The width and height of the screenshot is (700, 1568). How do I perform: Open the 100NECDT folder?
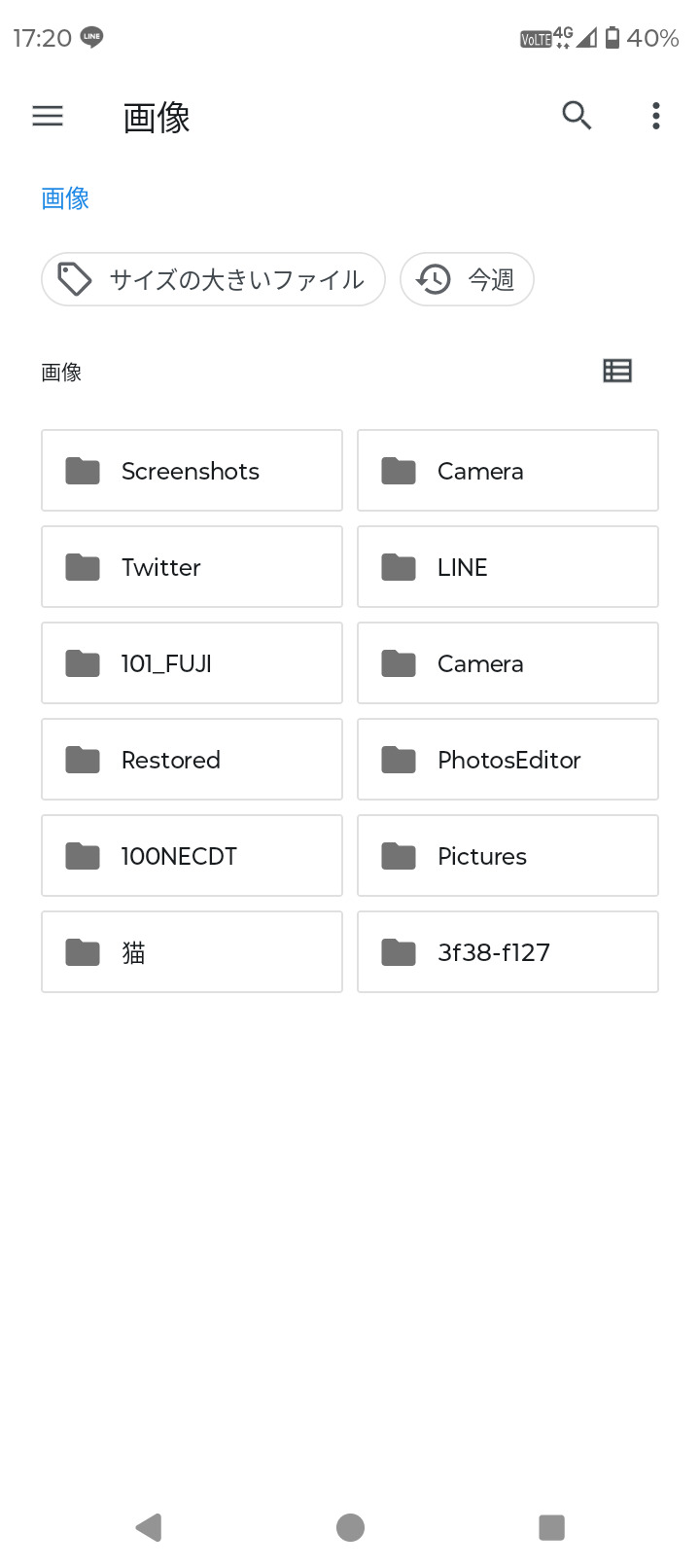[x=192, y=856]
